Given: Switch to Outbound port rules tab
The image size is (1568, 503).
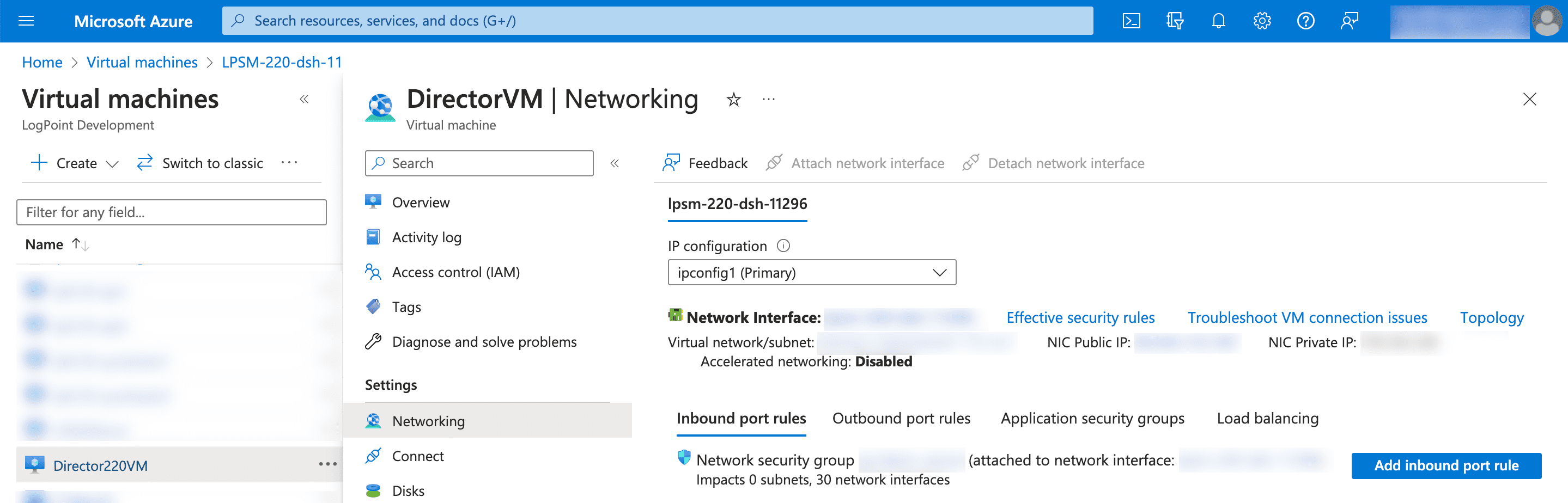Looking at the screenshot, I should 901,418.
